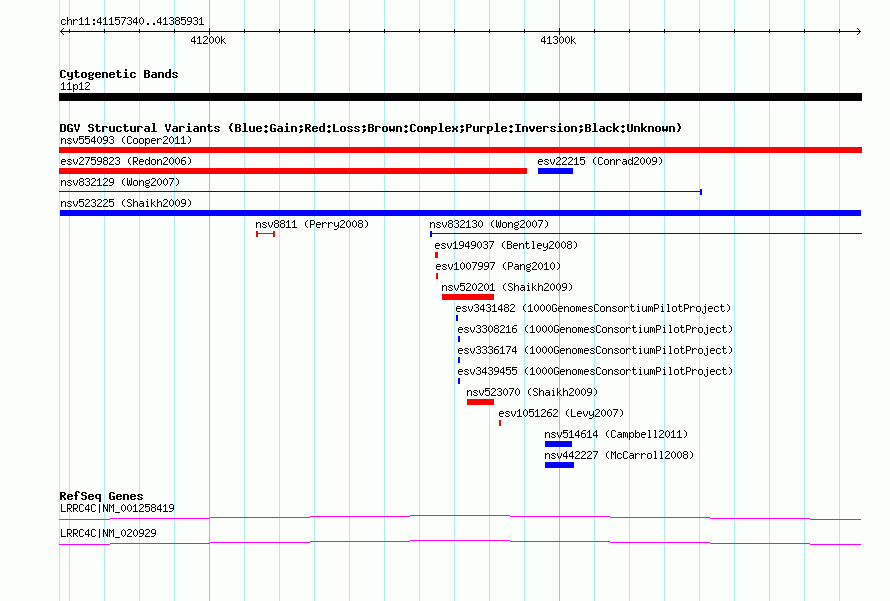This screenshot has height=601, width=890.
Task: Click the nsv523070 (Shaikh2009) label
Action: point(532,392)
